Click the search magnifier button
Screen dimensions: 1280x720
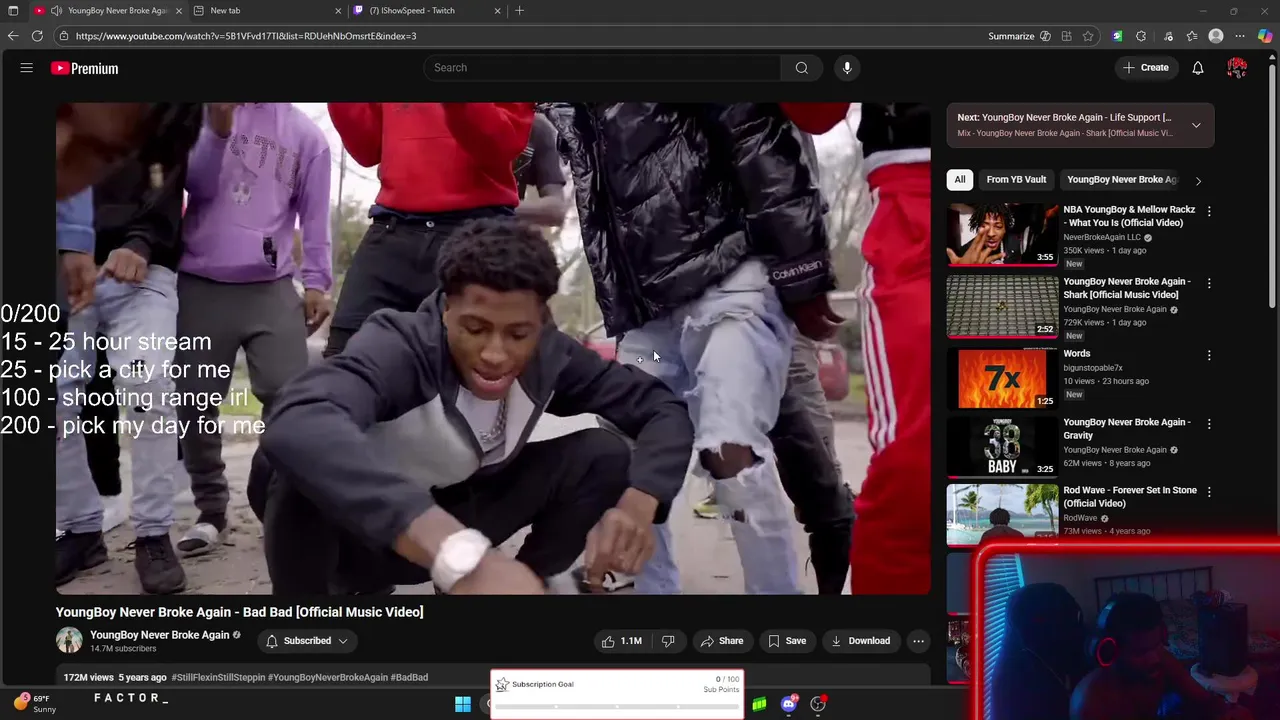pyautogui.click(x=802, y=68)
